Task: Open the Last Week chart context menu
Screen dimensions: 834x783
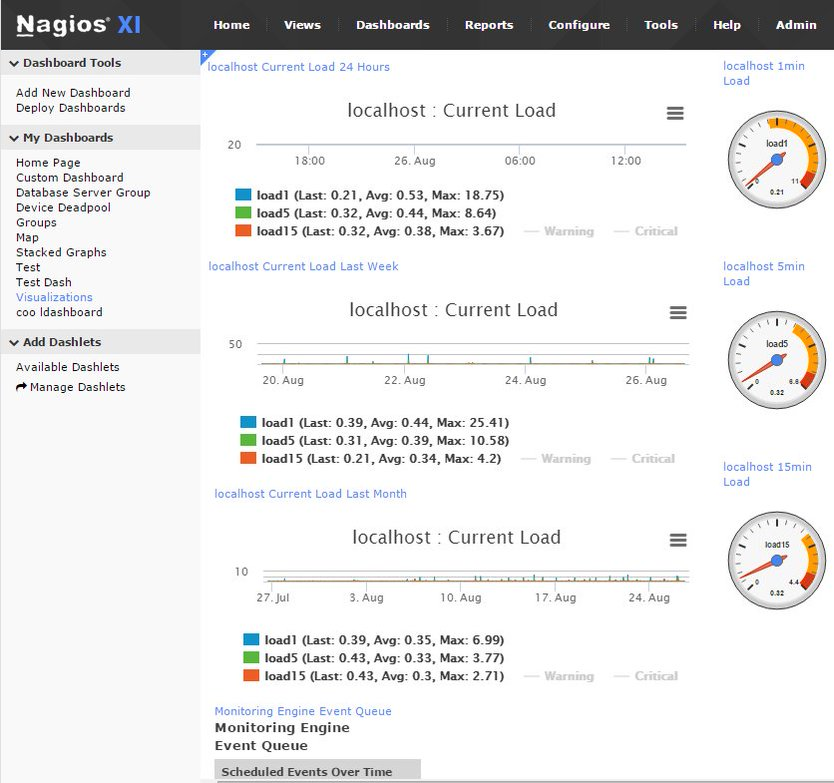Action: (x=678, y=313)
